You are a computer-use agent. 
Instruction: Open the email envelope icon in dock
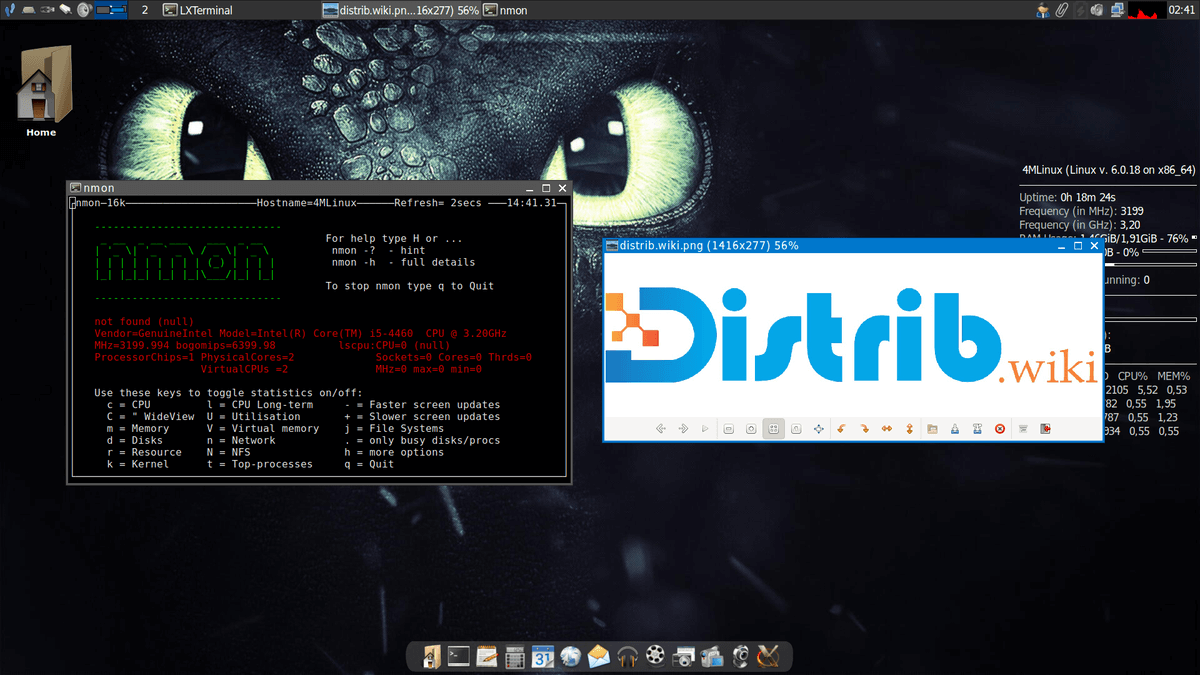pos(599,657)
